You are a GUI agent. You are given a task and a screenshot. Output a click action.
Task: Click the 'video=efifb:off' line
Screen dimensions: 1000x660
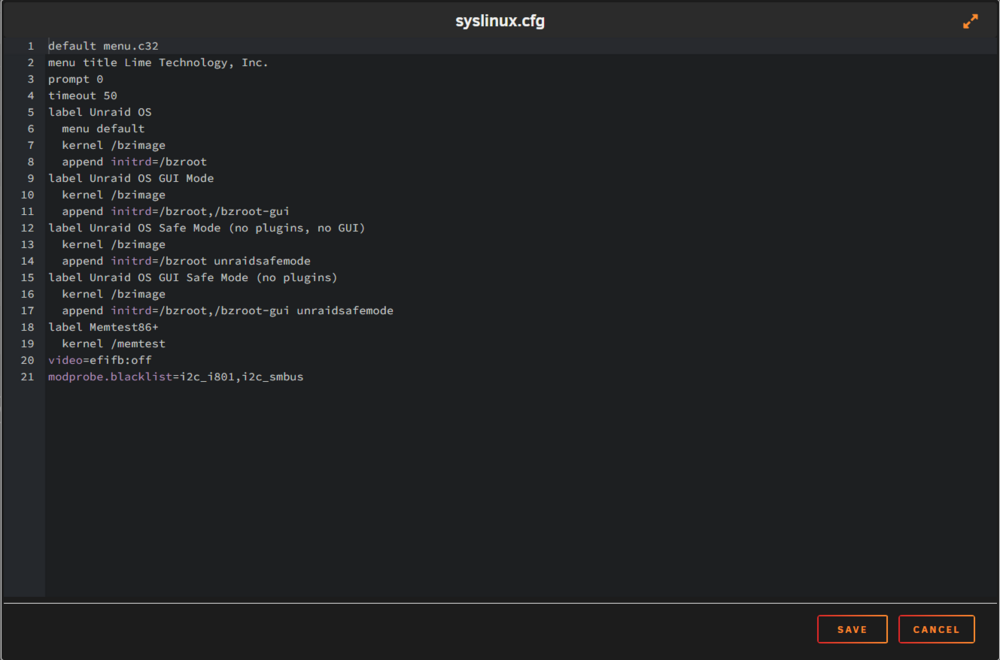click(x=99, y=361)
